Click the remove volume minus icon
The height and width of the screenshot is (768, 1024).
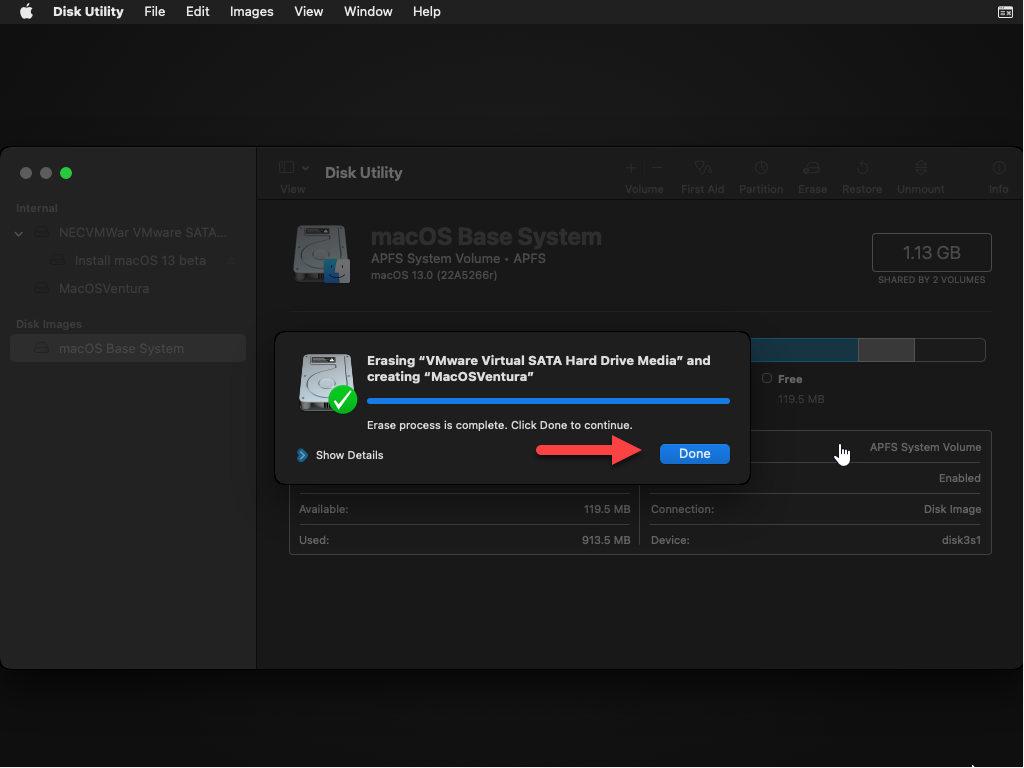pos(657,168)
